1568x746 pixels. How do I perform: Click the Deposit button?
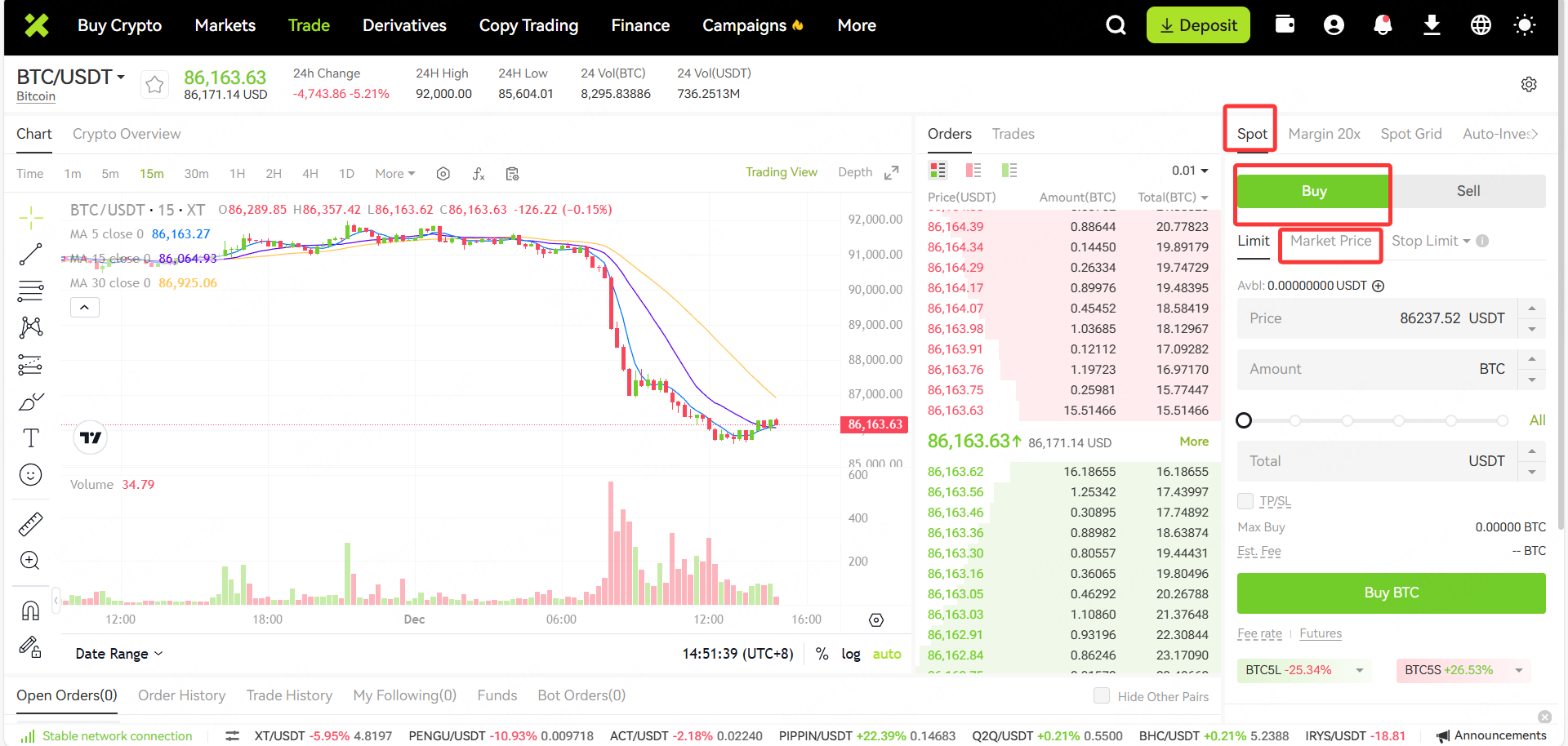point(1198,25)
